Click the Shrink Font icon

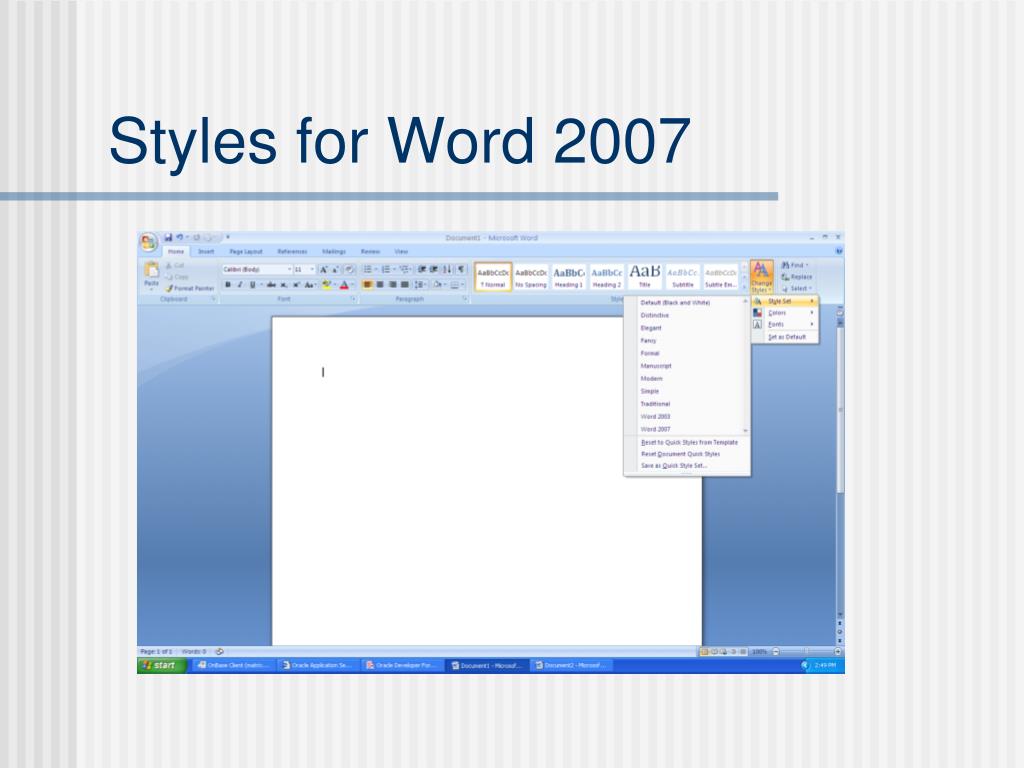coord(335,270)
